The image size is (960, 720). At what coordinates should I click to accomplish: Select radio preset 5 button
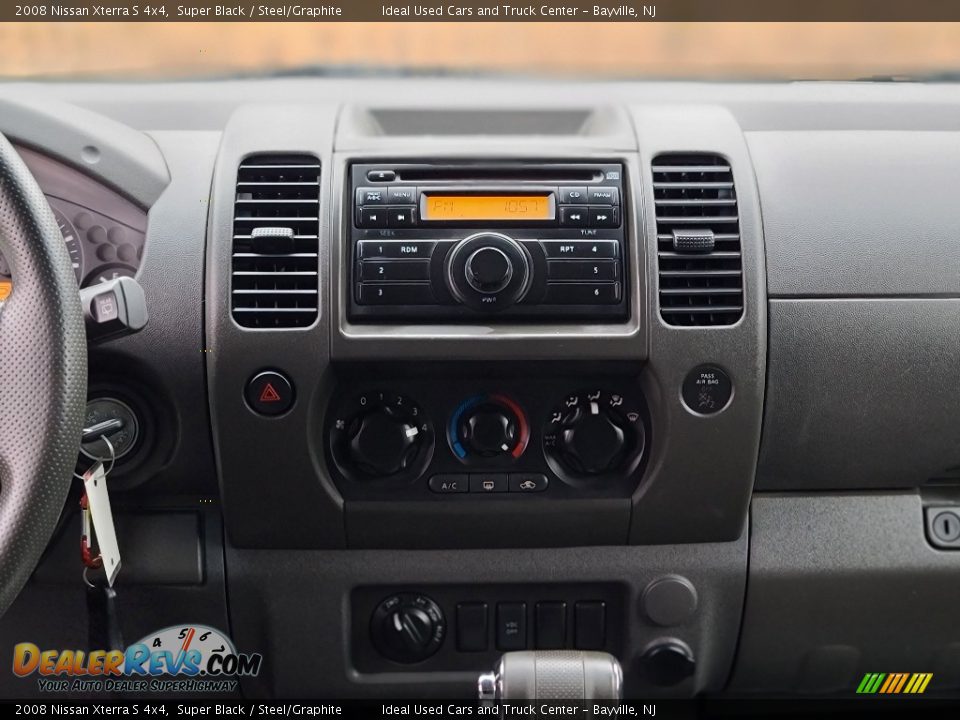tap(583, 270)
